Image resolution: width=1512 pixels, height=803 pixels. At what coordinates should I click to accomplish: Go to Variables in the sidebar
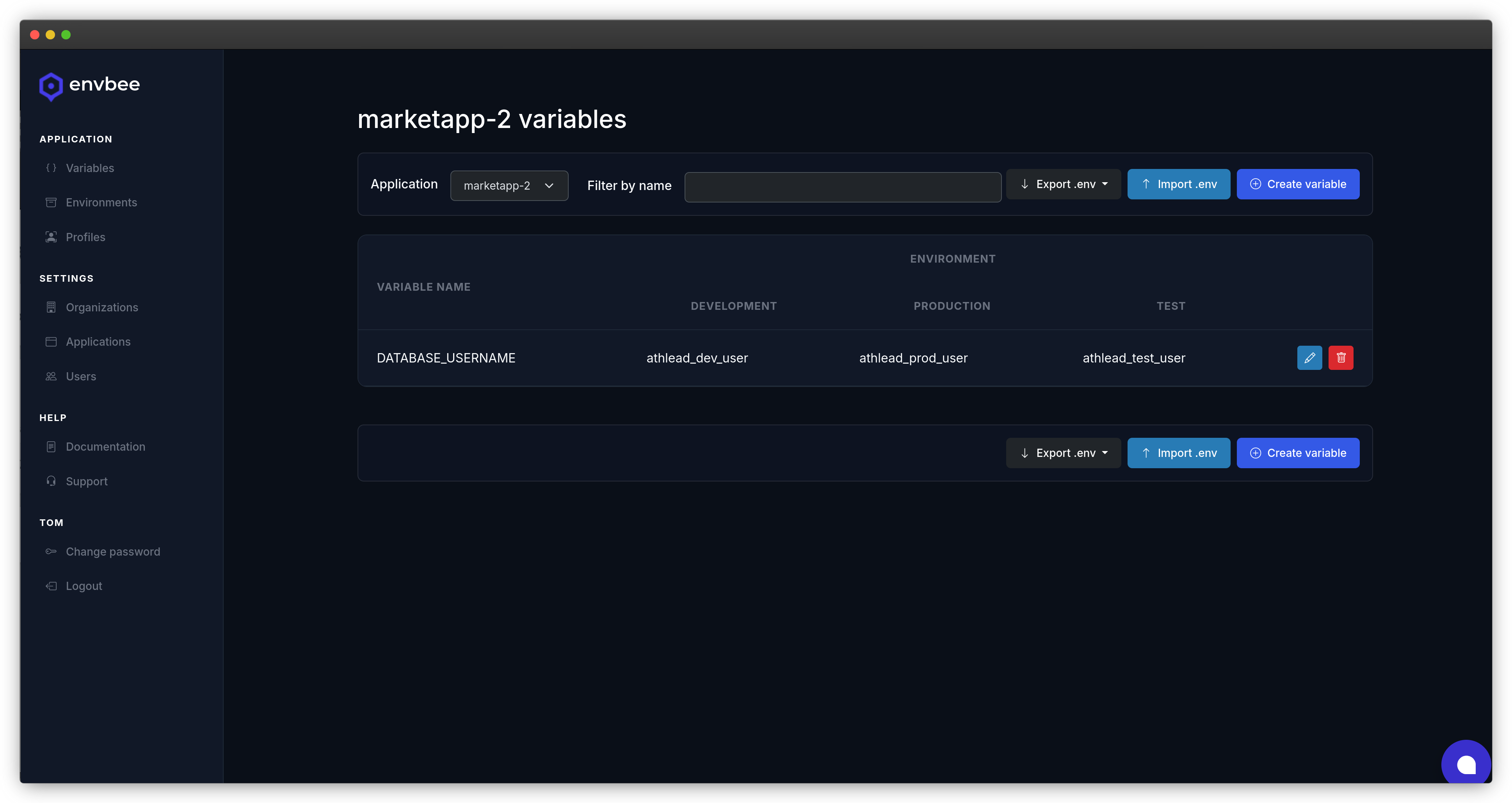tap(90, 168)
